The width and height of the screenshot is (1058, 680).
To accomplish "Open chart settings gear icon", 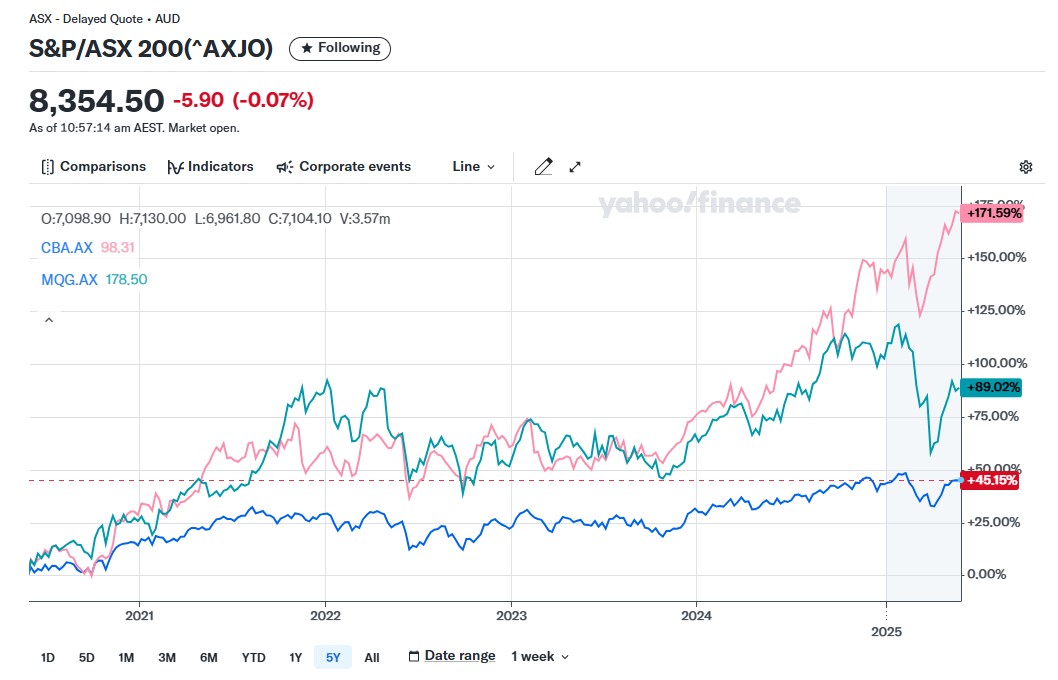I will pos(1025,167).
